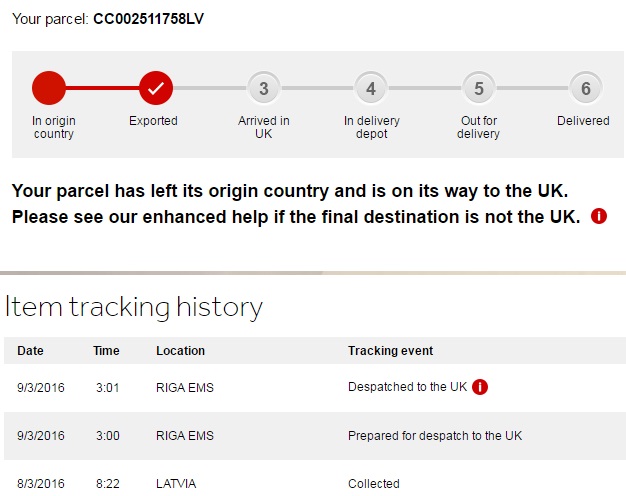Click step 5 'Out for delivery' circle
This screenshot has height=496, width=626.
tap(479, 88)
